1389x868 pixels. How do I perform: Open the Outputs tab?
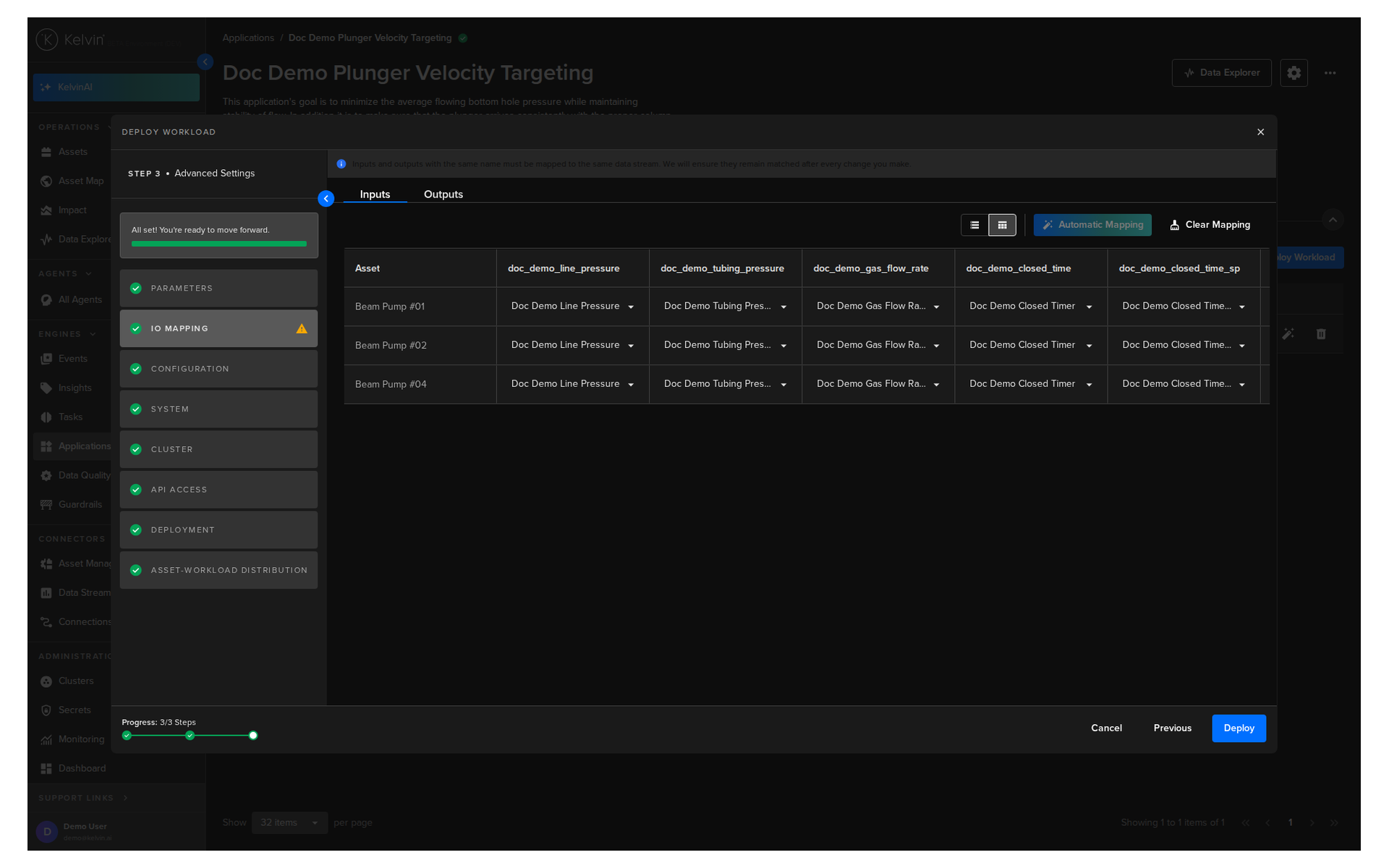point(443,194)
